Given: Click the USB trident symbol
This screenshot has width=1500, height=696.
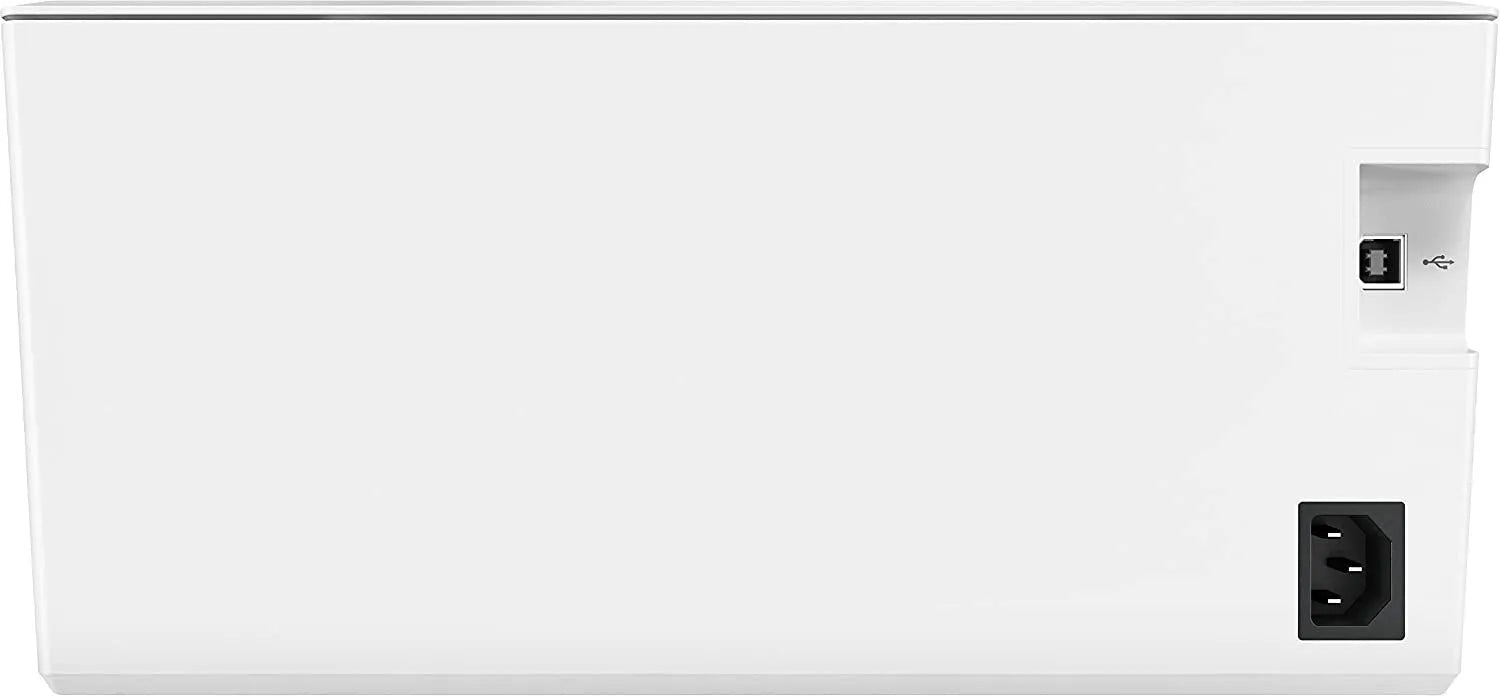Looking at the screenshot, I should [1439, 263].
